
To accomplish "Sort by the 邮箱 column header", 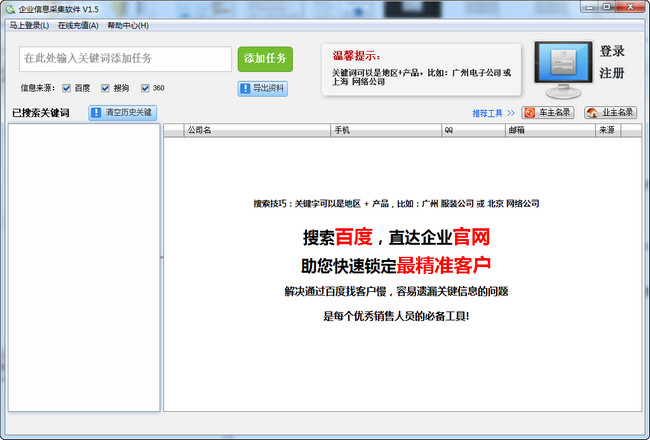I will [551, 130].
